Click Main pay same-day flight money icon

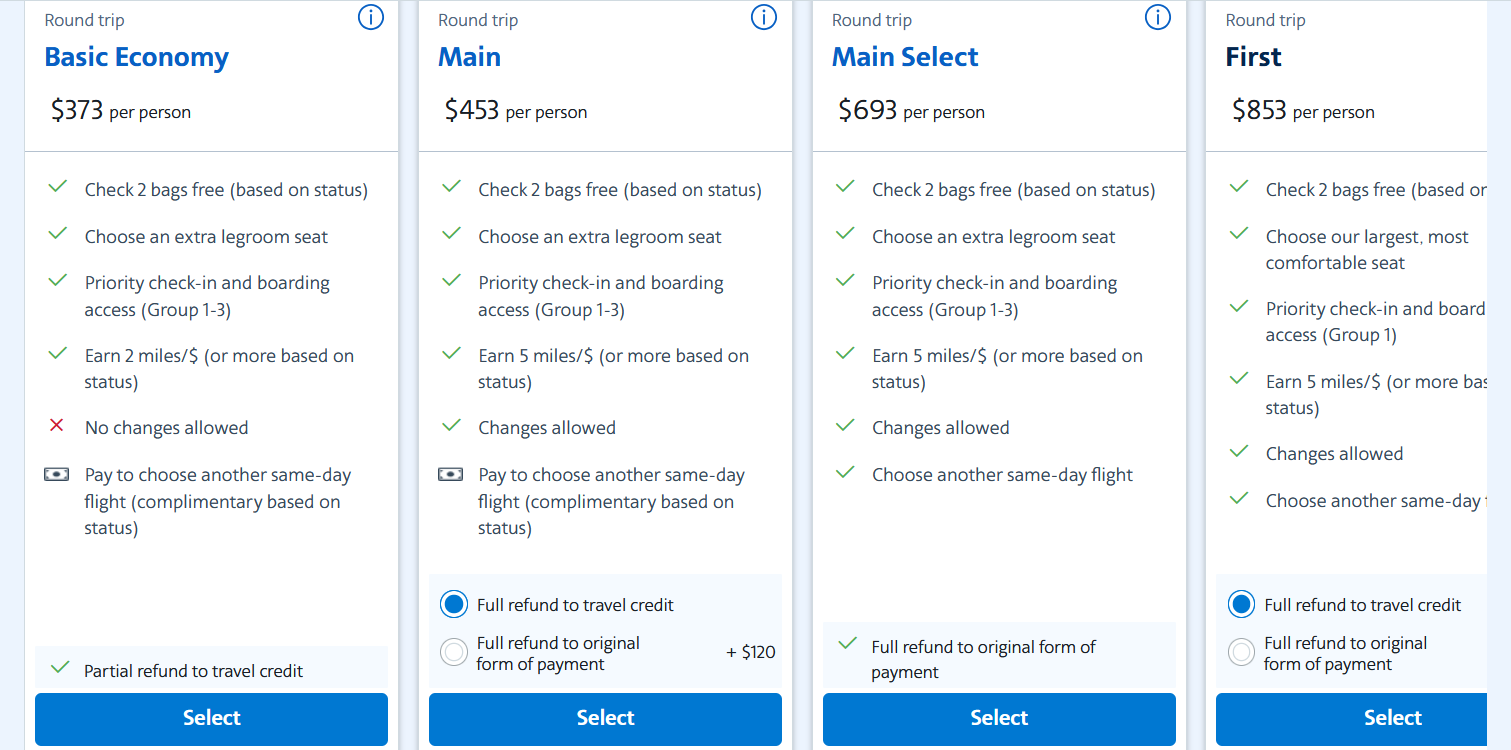451,475
